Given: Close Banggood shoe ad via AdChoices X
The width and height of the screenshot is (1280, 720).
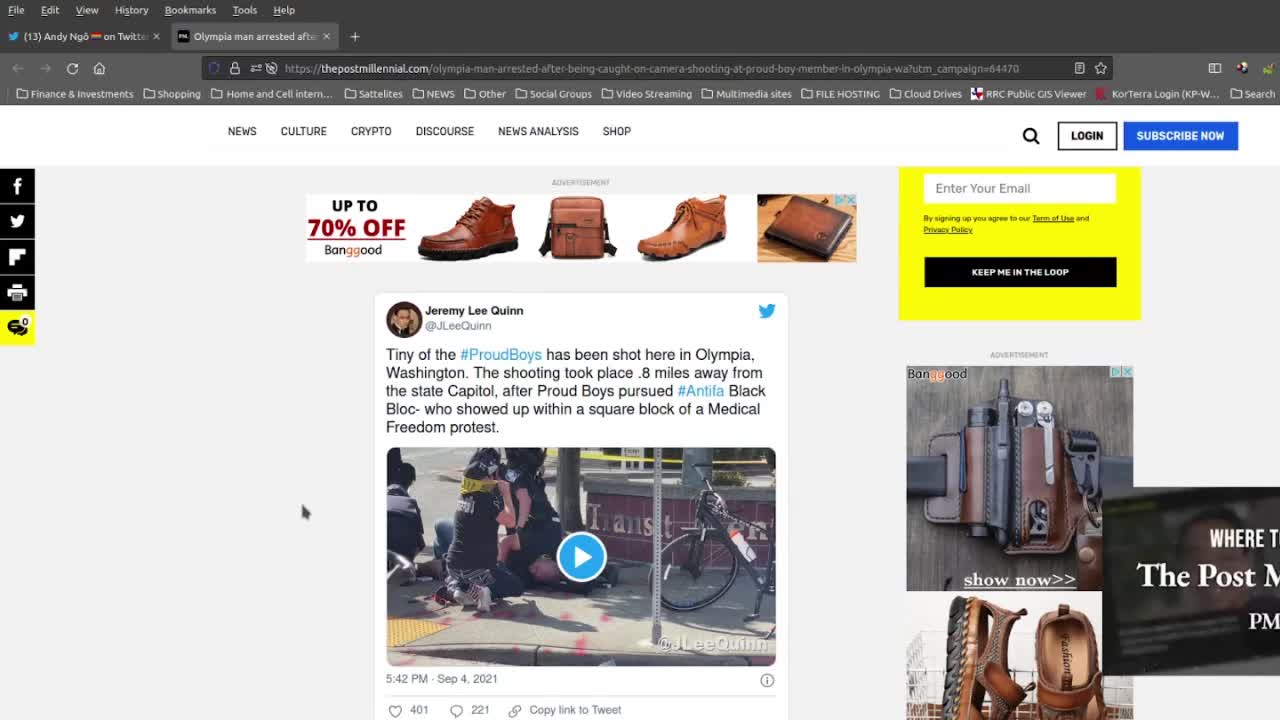Looking at the screenshot, I should [x=850, y=200].
